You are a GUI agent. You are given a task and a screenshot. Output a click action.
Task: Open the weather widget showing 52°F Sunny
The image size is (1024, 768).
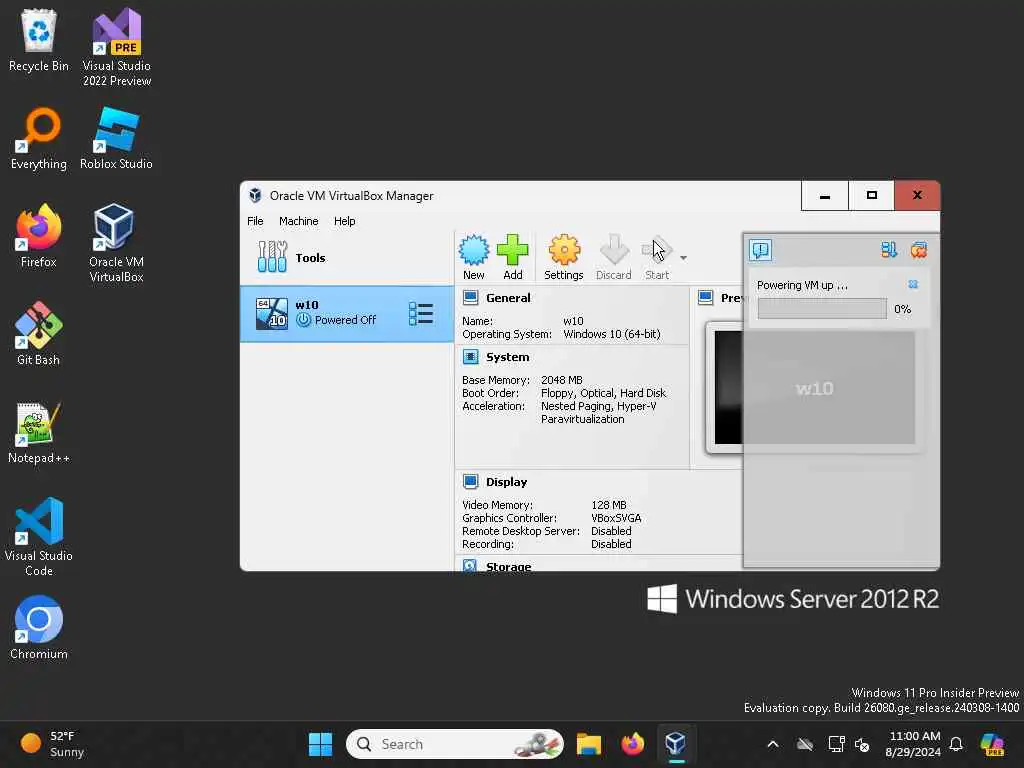point(53,744)
